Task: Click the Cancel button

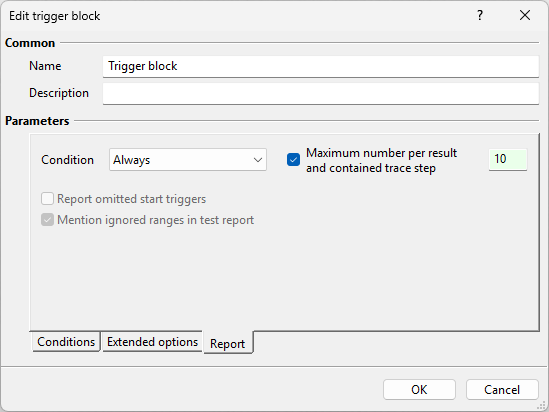Action: pyautogui.click(x=502, y=390)
